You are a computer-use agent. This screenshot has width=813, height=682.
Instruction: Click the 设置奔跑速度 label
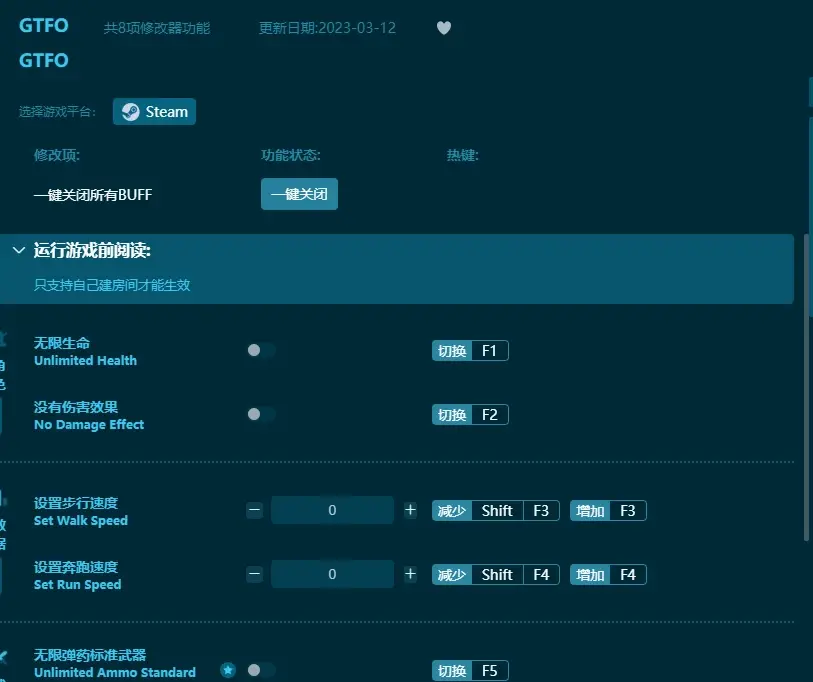click(76, 567)
